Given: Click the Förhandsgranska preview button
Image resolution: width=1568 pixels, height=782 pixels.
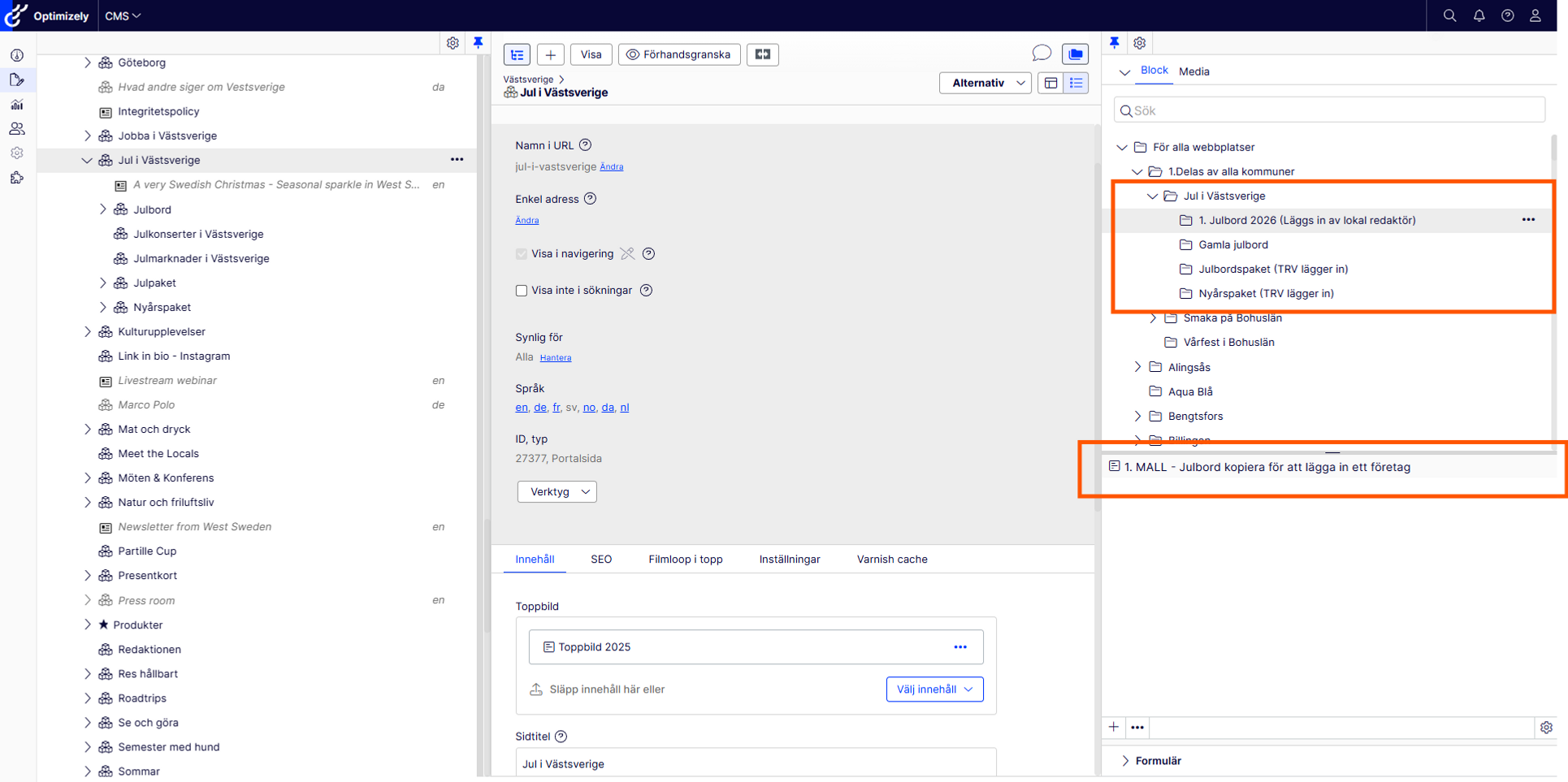Looking at the screenshot, I should [679, 54].
